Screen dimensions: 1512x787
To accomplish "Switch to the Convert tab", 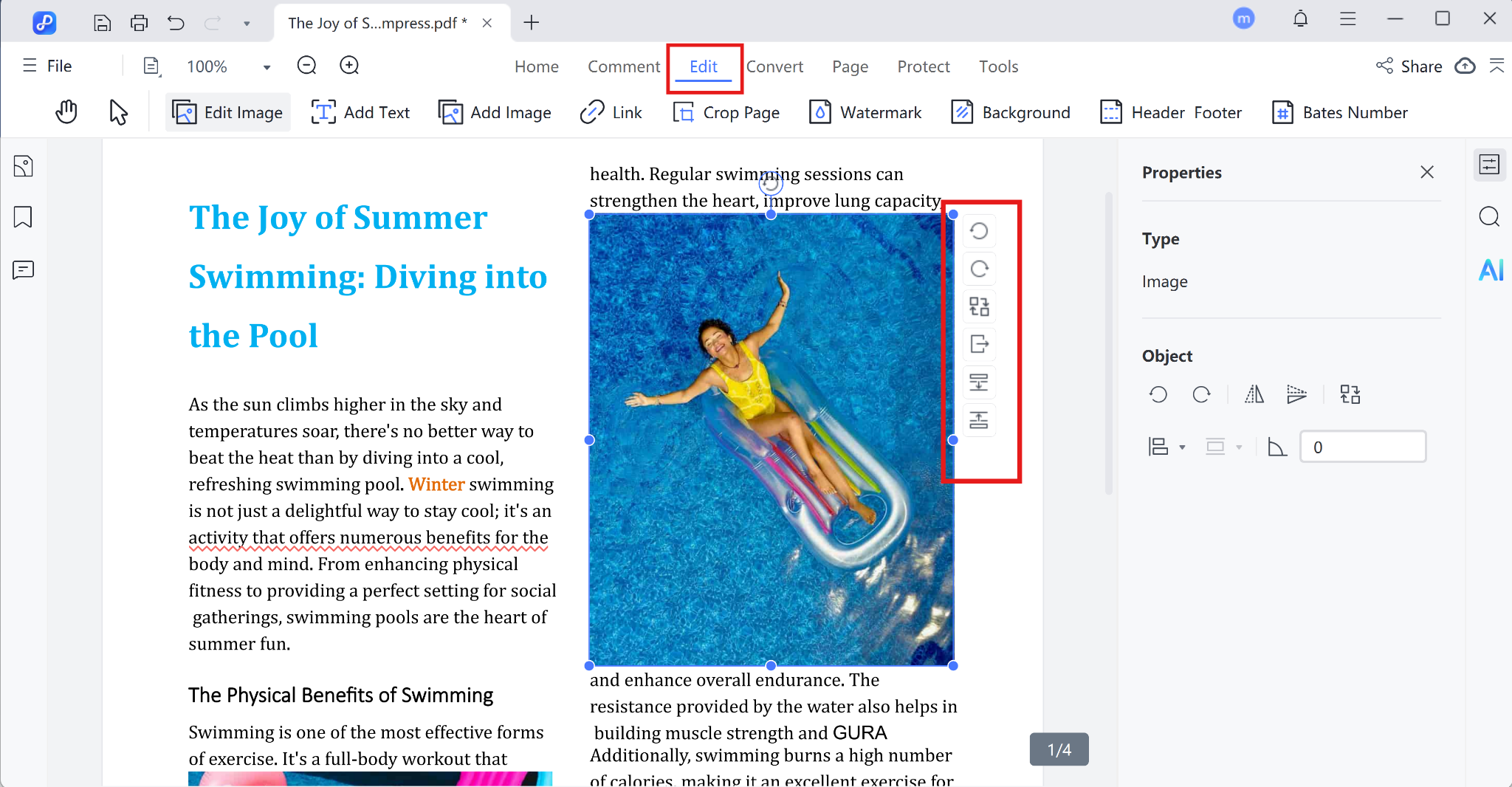I will coord(775,66).
